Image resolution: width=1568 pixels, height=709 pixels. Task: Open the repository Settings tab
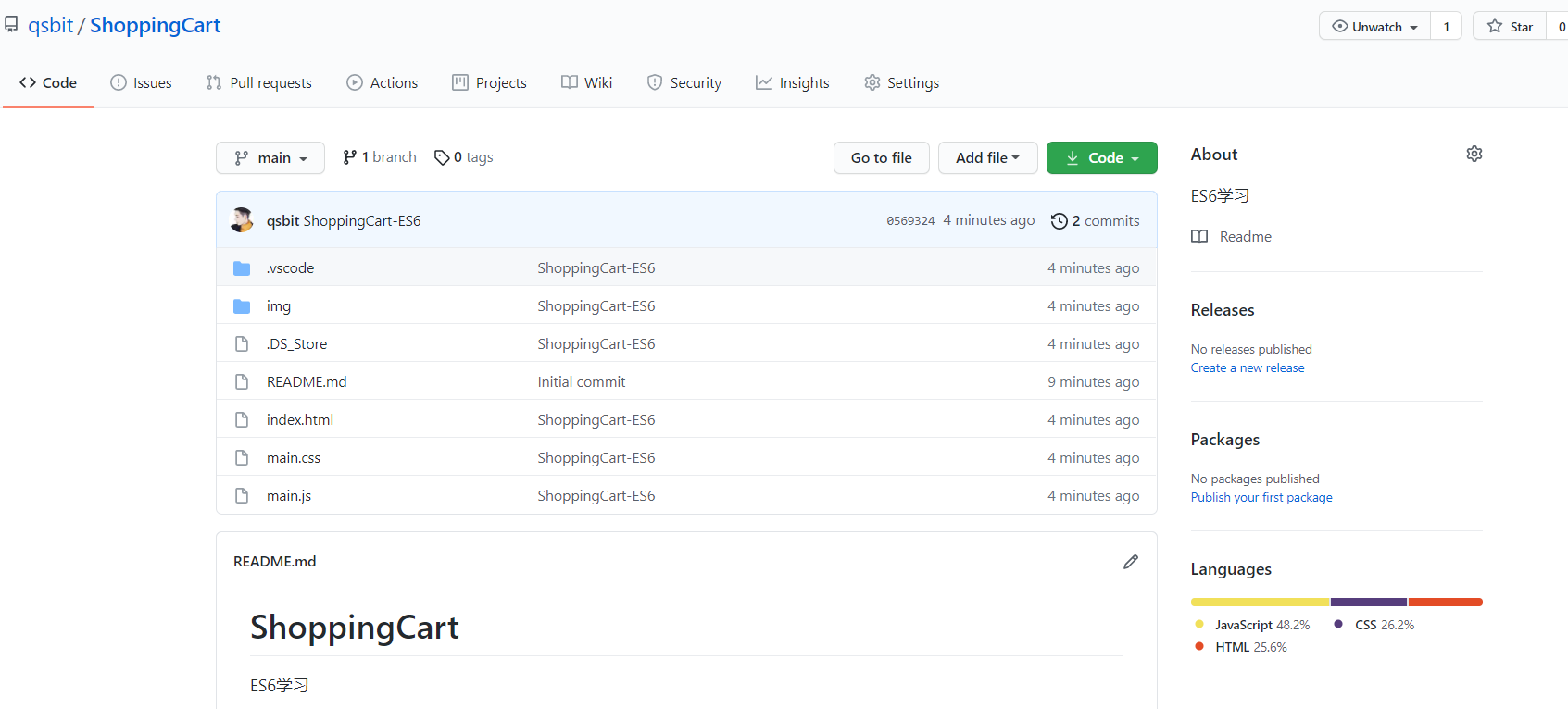(901, 83)
